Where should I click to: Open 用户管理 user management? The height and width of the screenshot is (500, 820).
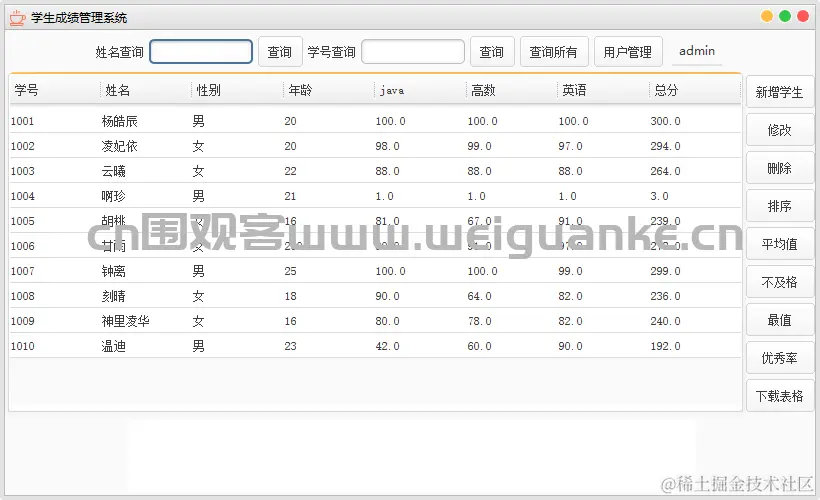[628, 52]
